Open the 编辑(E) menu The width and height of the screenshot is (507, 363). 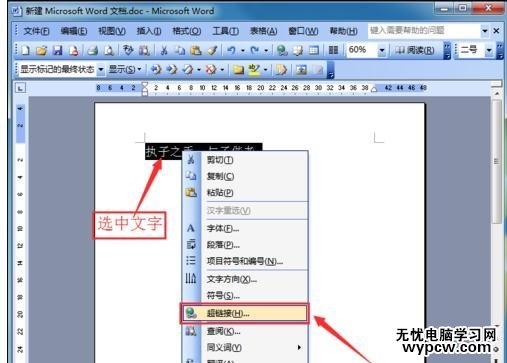74,31
